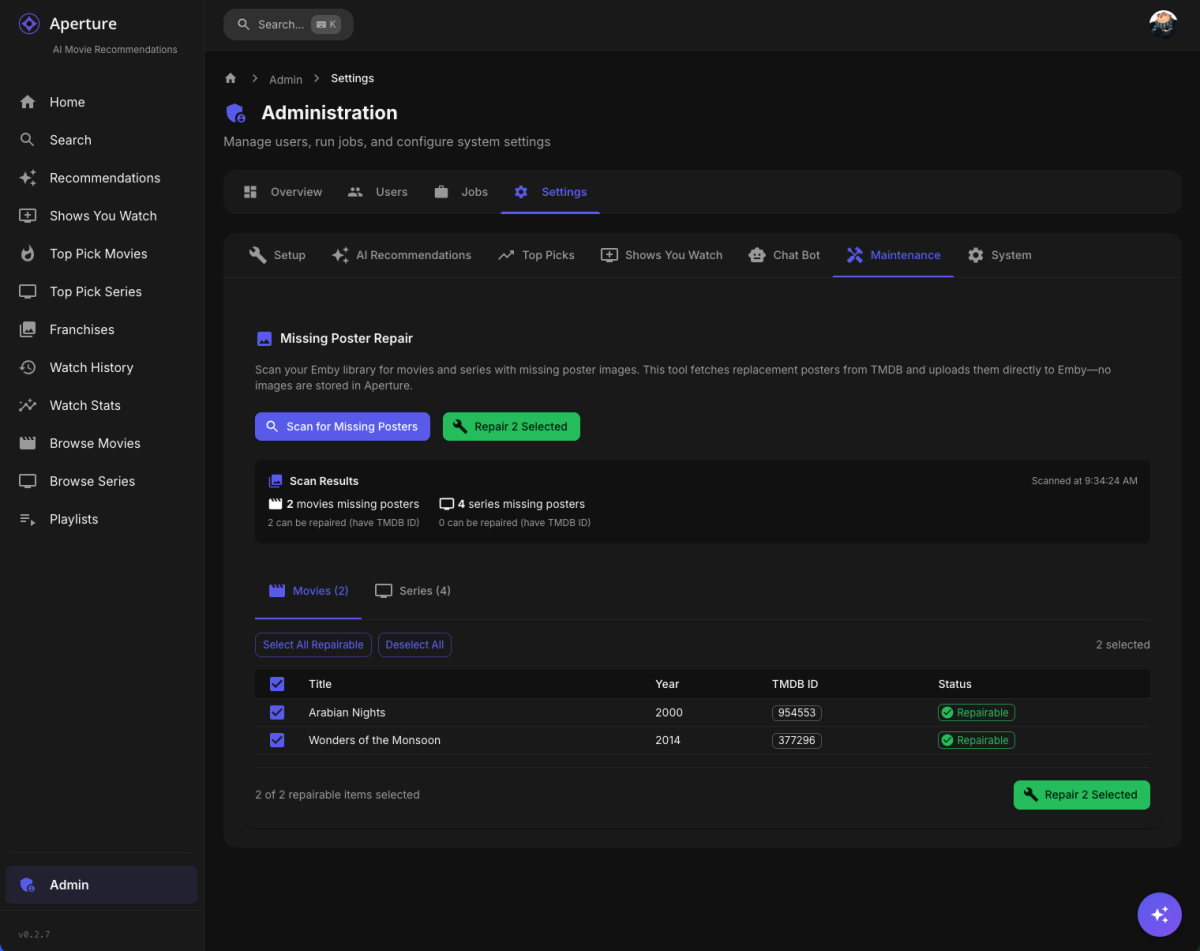The height and width of the screenshot is (951, 1200).
Task: Open Playlists in the sidebar
Action: tap(73, 519)
